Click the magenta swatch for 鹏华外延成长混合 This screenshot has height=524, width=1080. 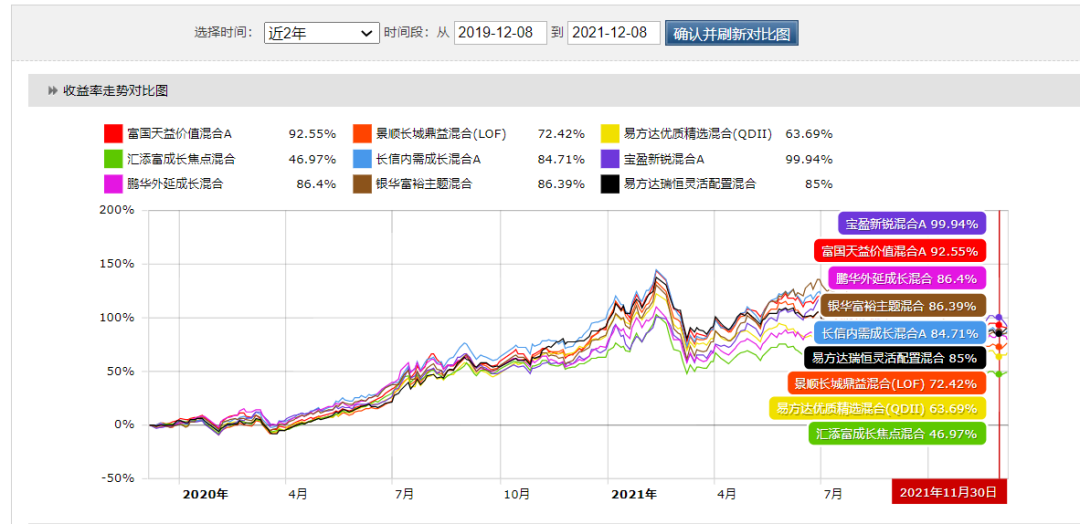pos(114,184)
